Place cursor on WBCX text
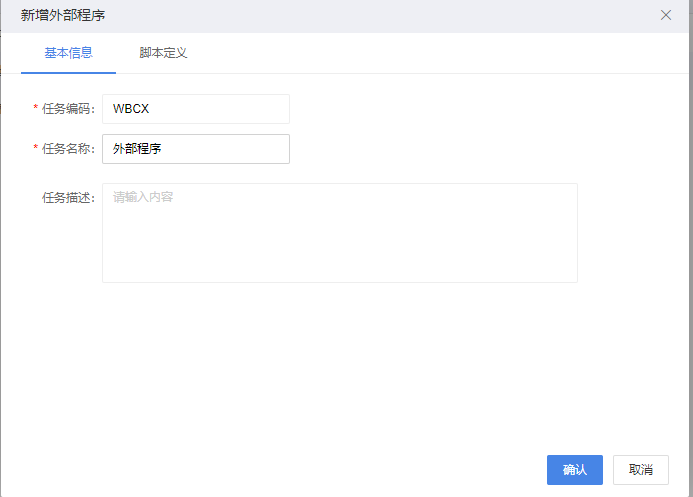The width and height of the screenshot is (693, 497). (x=131, y=109)
